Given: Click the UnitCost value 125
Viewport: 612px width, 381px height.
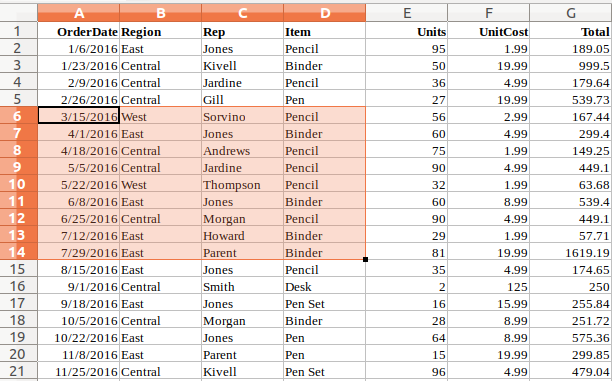Looking at the screenshot, I should click(489, 287).
